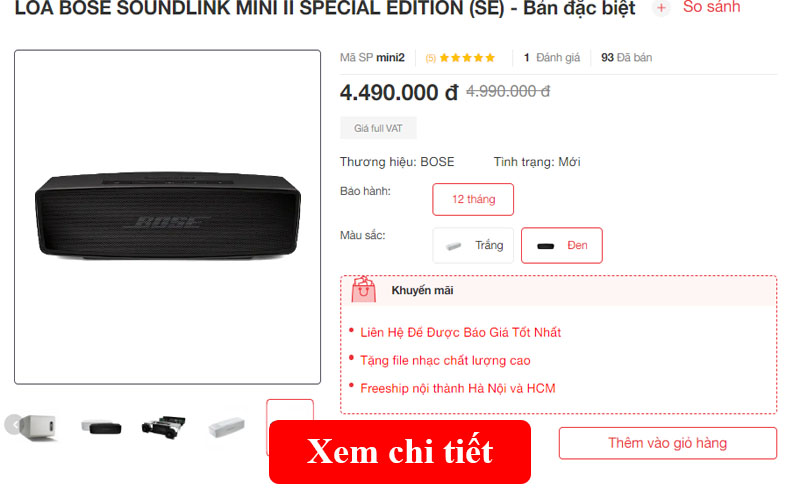Screen dimensions: 800x494
Task: Click Freeship nội thành Hà Nội promo
Action: (458, 388)
